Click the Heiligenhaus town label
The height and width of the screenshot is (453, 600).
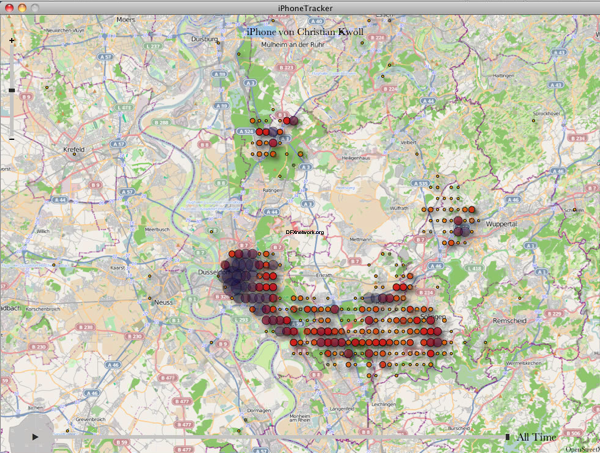[x=355, y=158]
